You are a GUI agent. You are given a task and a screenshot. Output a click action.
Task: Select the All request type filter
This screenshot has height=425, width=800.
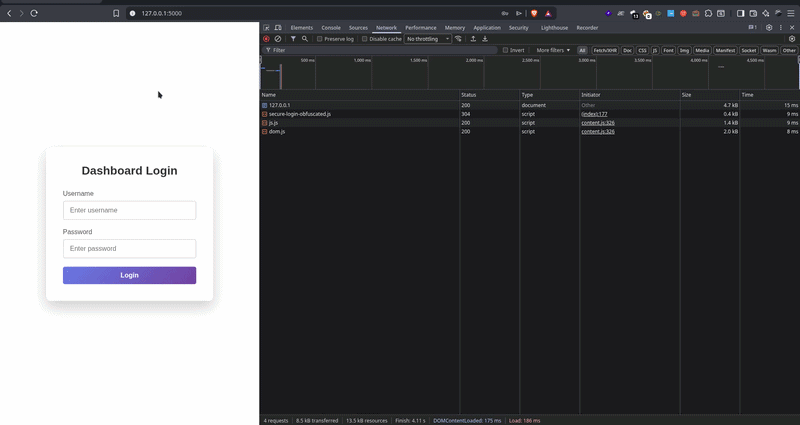coord(582,50)
